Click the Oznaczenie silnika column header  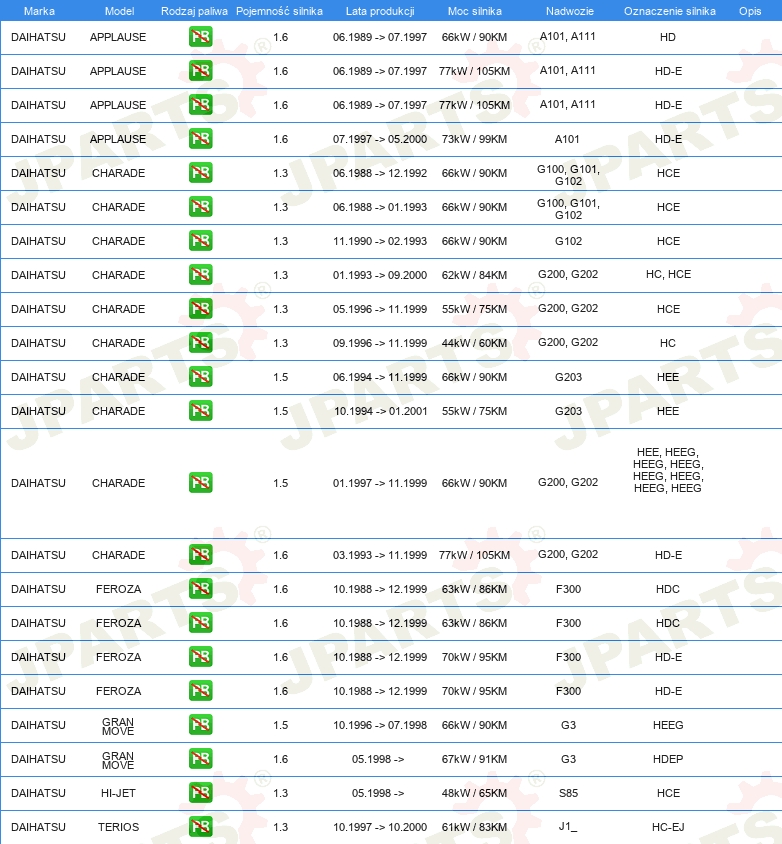[x=670, y=11]
